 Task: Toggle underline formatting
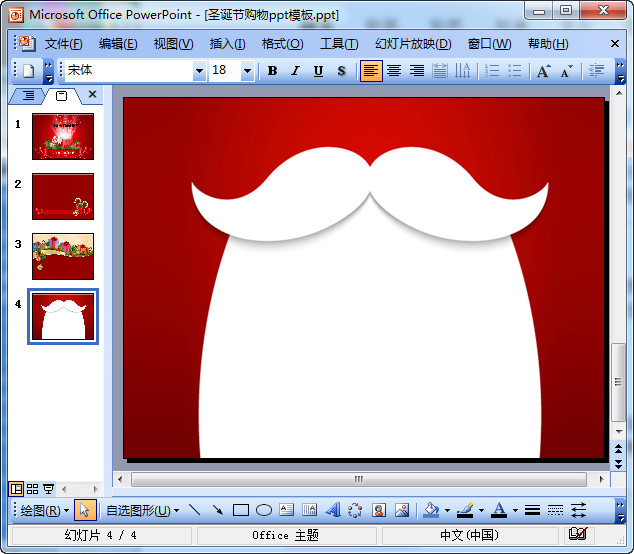point(318,71)
